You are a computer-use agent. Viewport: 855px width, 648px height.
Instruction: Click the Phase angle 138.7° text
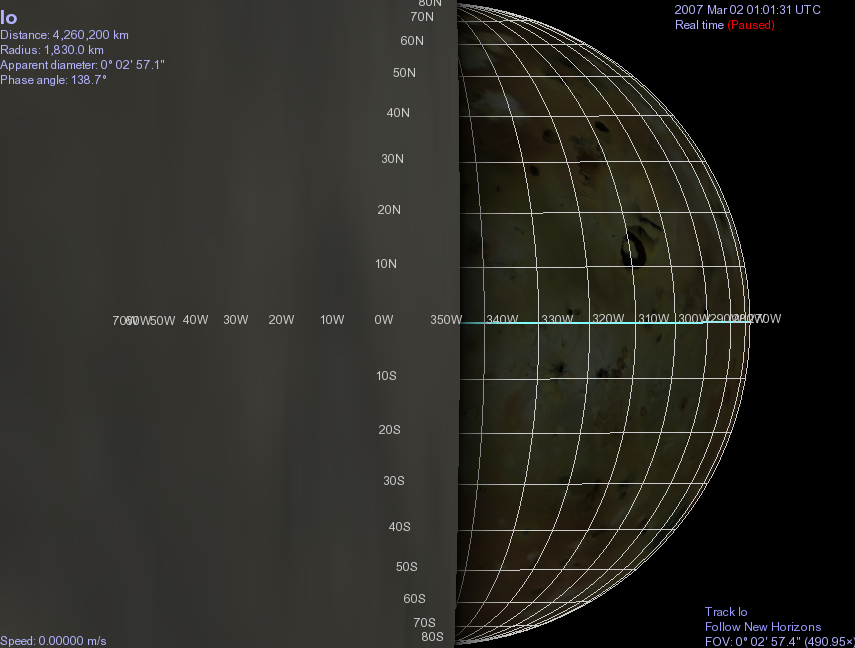[x=53, y=80]
